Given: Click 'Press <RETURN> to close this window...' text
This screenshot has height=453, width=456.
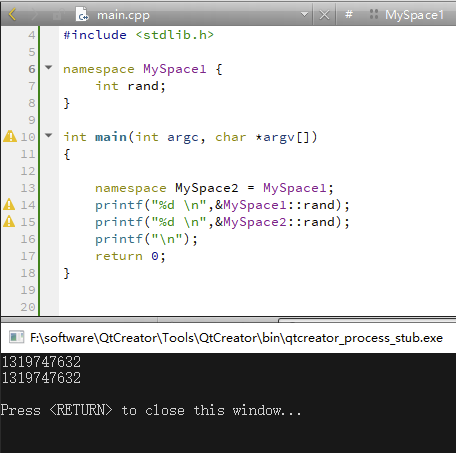Looking at the screenshot, I should (x=151, y=410).
